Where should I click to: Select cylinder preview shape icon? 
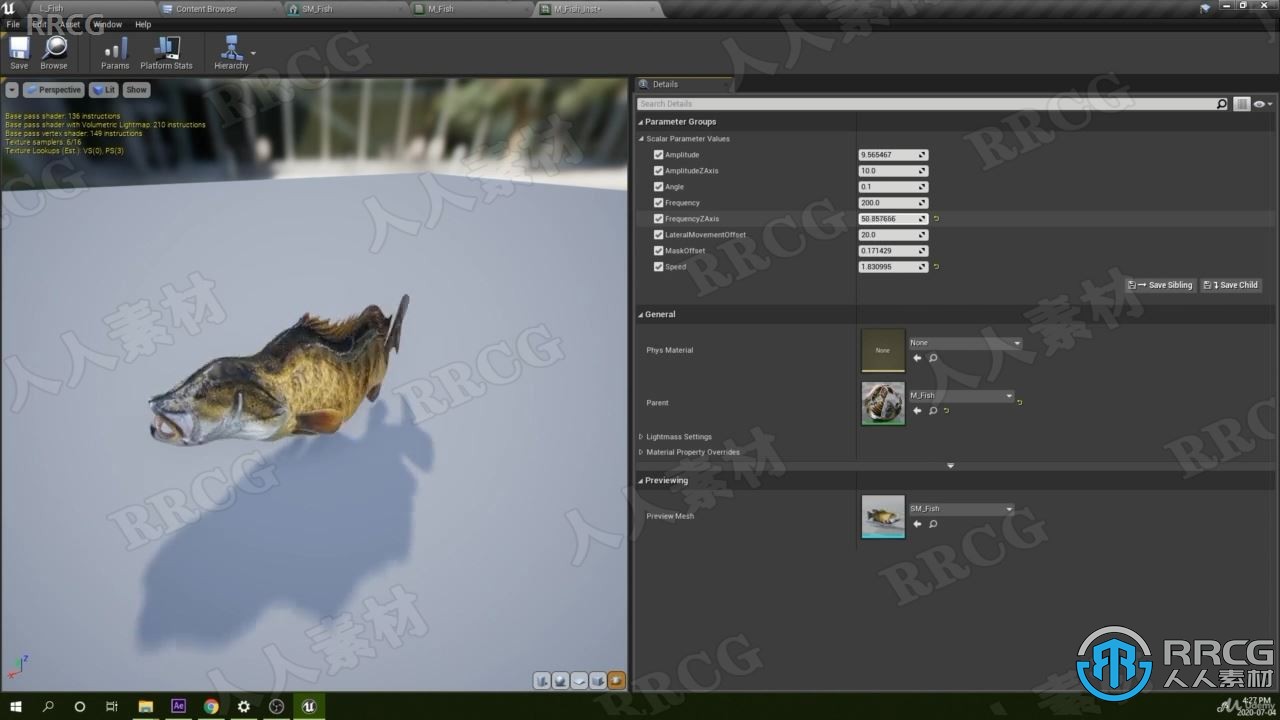(542, 681)
